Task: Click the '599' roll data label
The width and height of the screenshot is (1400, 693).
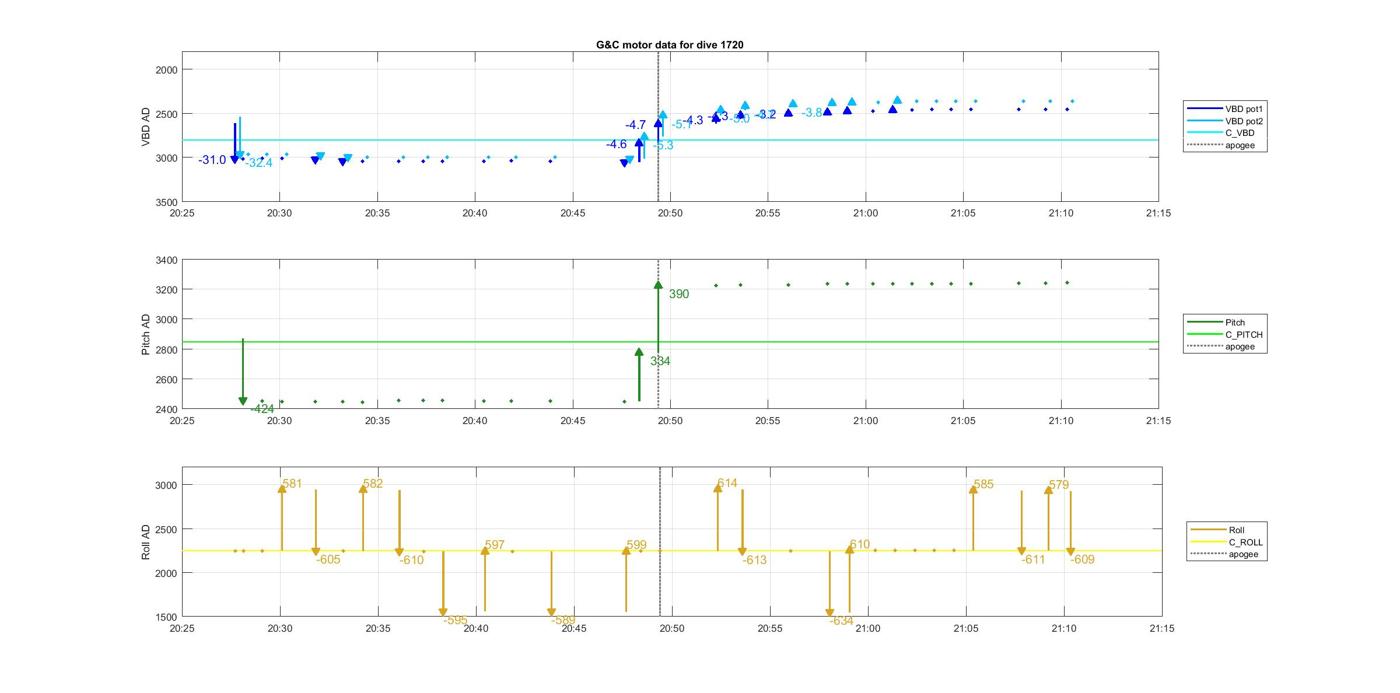Action: click(637, 545)
